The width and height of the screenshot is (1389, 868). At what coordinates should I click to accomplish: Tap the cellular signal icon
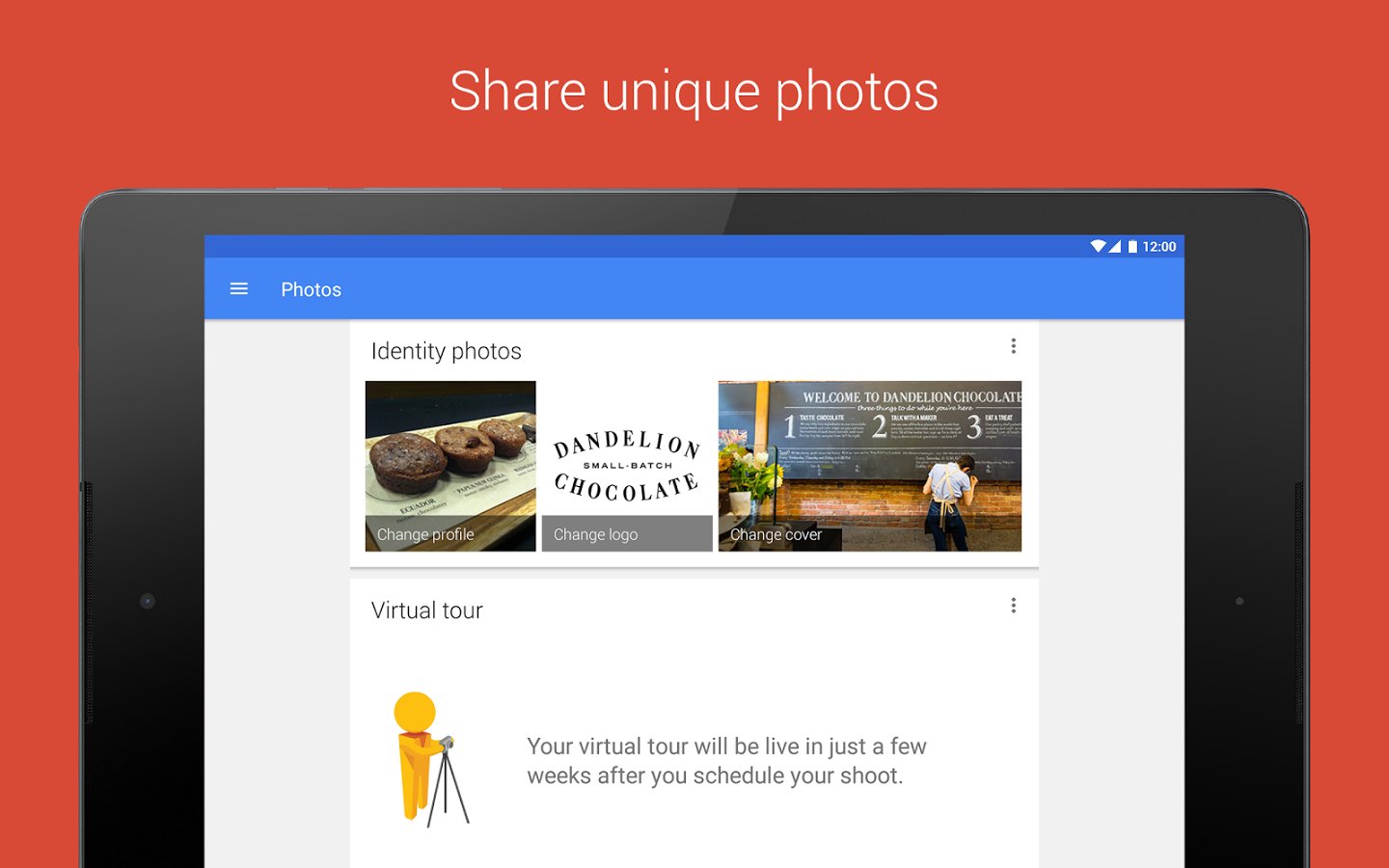[1114, 247]
